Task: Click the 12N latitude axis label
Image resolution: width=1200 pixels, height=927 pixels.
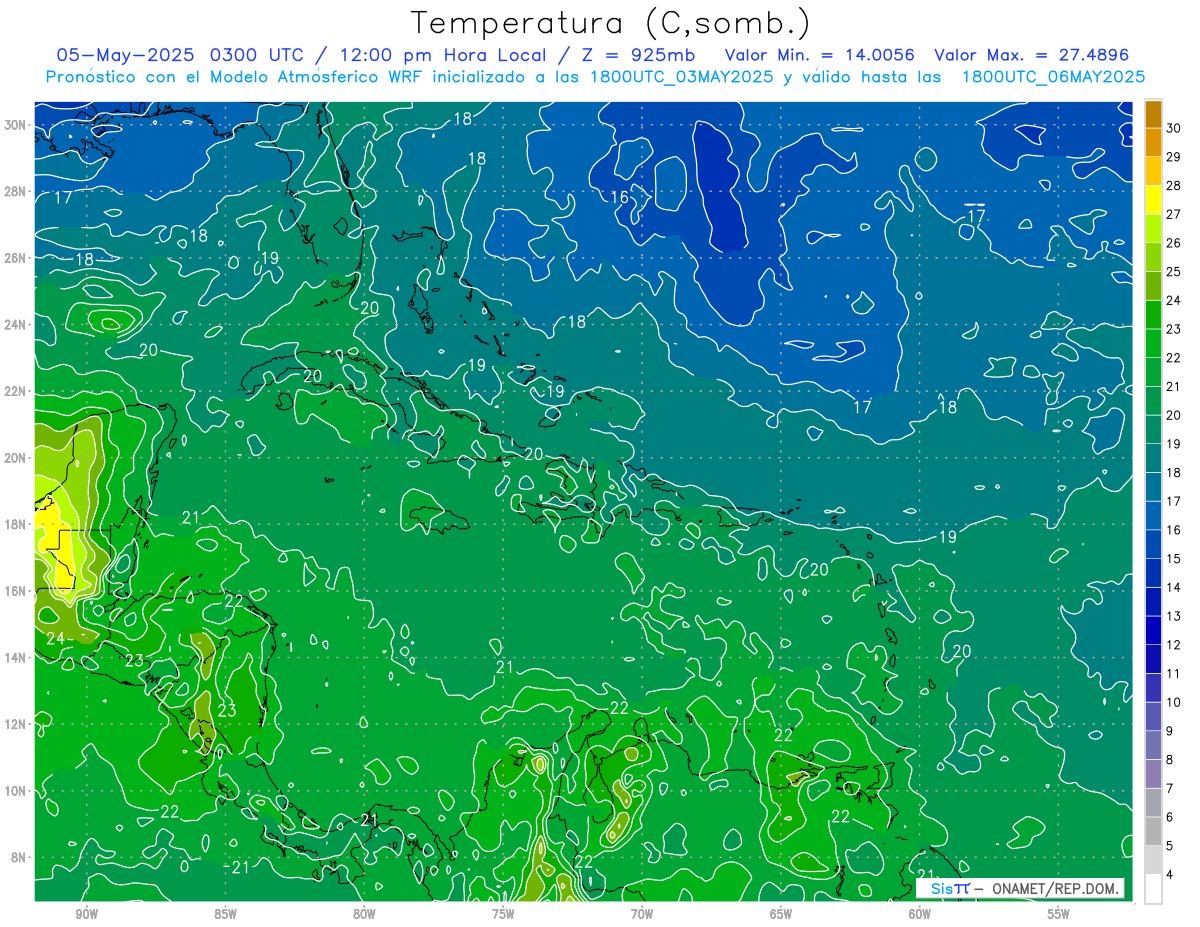Action: 16,724
